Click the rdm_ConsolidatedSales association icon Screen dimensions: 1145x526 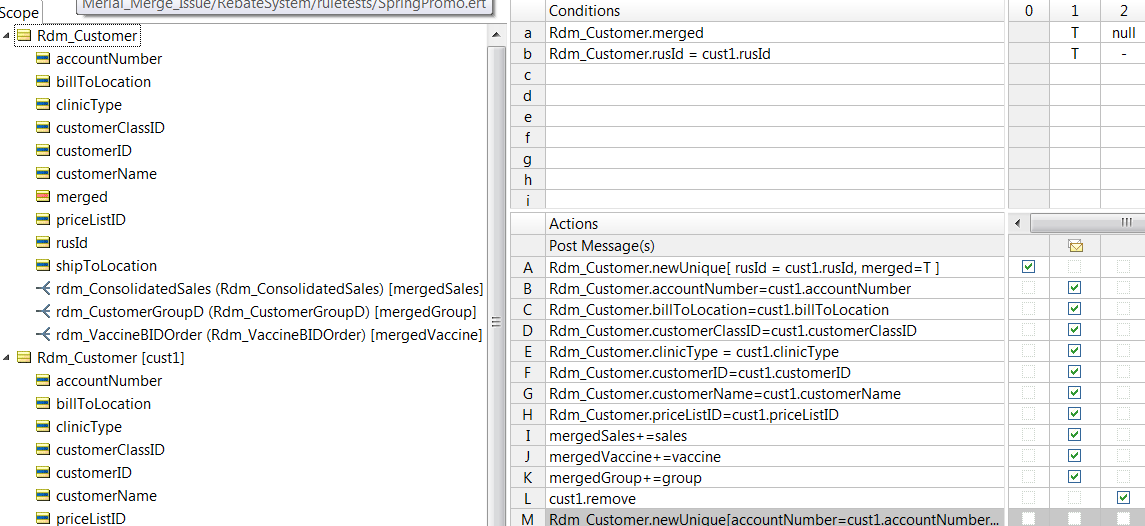43,289
